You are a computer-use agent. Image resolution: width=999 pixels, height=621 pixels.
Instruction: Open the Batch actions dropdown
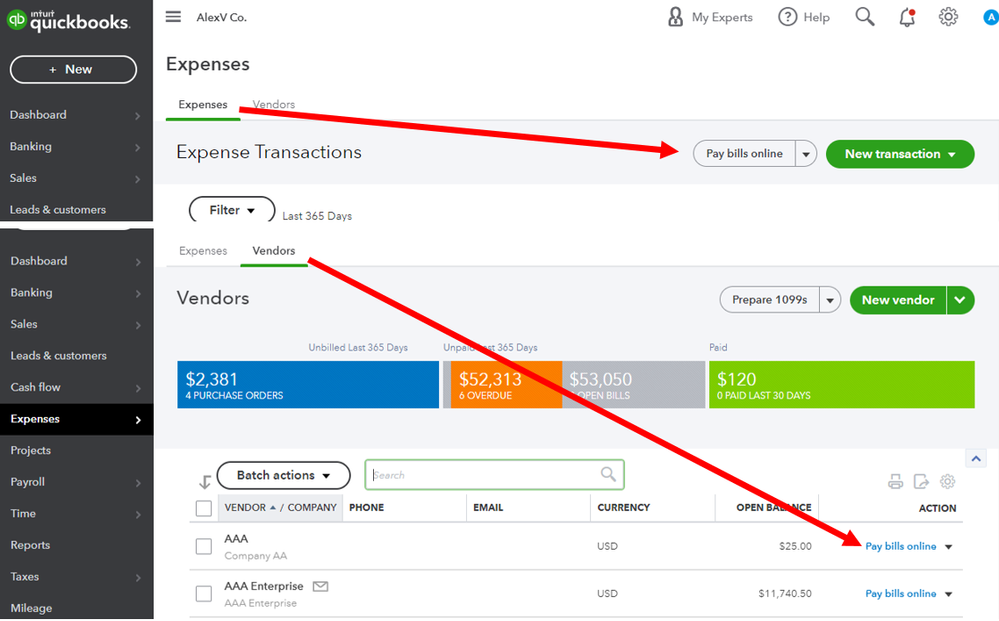pos(284,475)
